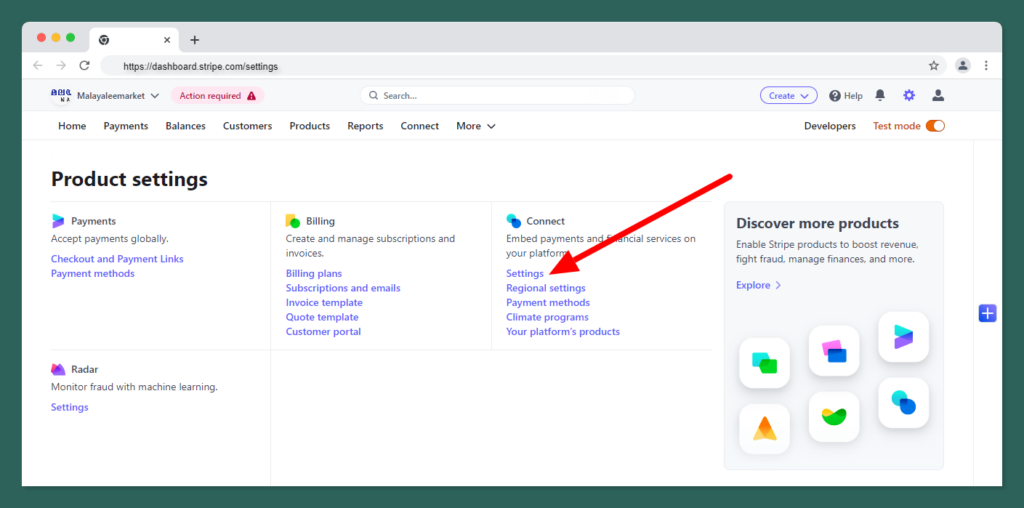Open Connect Settings link
1024x508 pixels.
525,273
